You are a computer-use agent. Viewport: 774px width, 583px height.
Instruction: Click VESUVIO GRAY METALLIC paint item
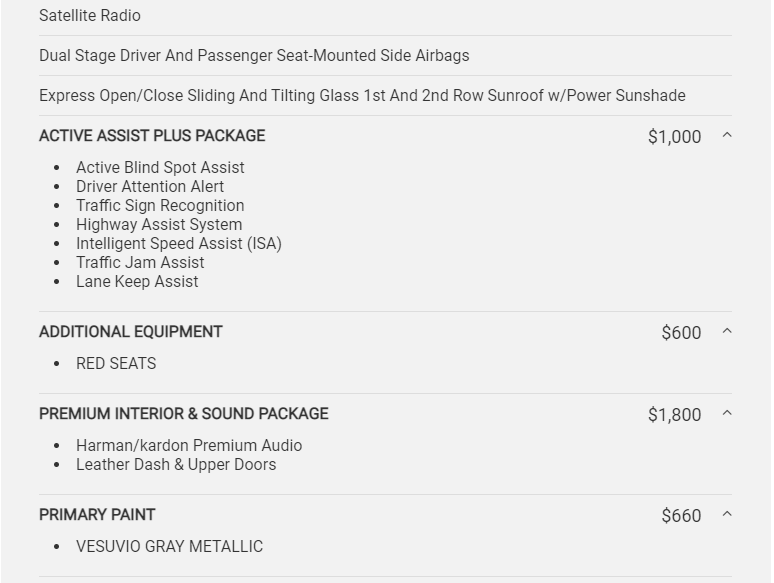169,547
